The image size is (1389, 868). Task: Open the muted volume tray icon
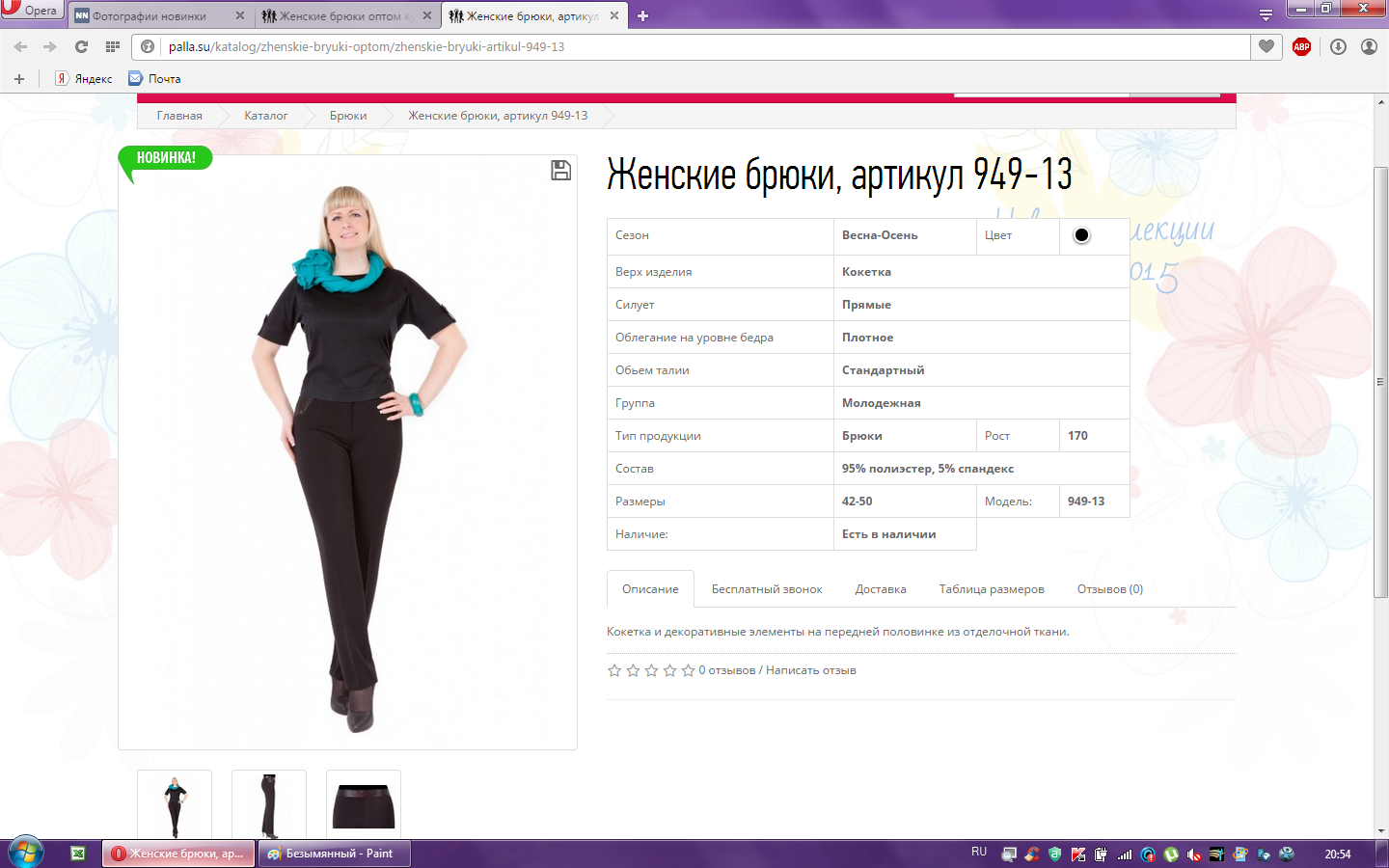[1194, 854]
